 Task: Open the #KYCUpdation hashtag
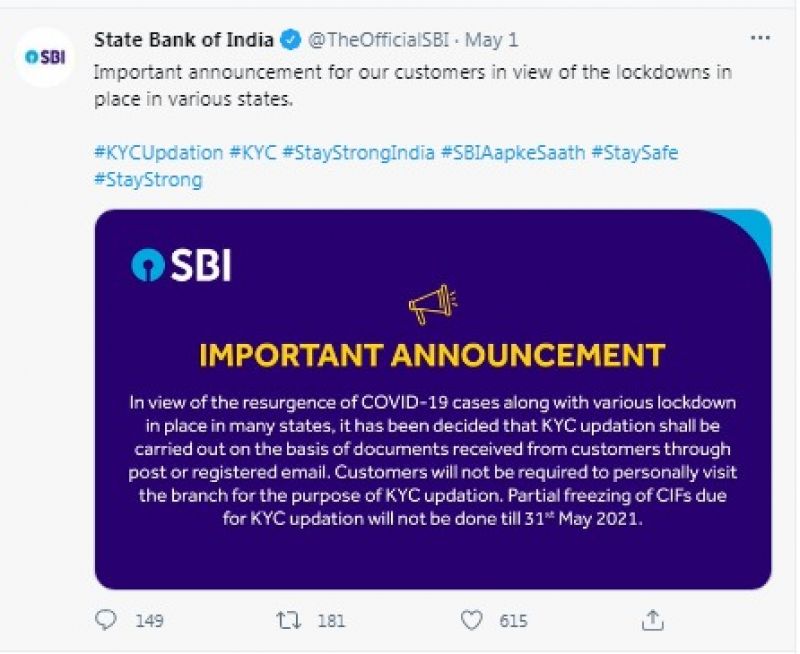click(x=158, y=153)
